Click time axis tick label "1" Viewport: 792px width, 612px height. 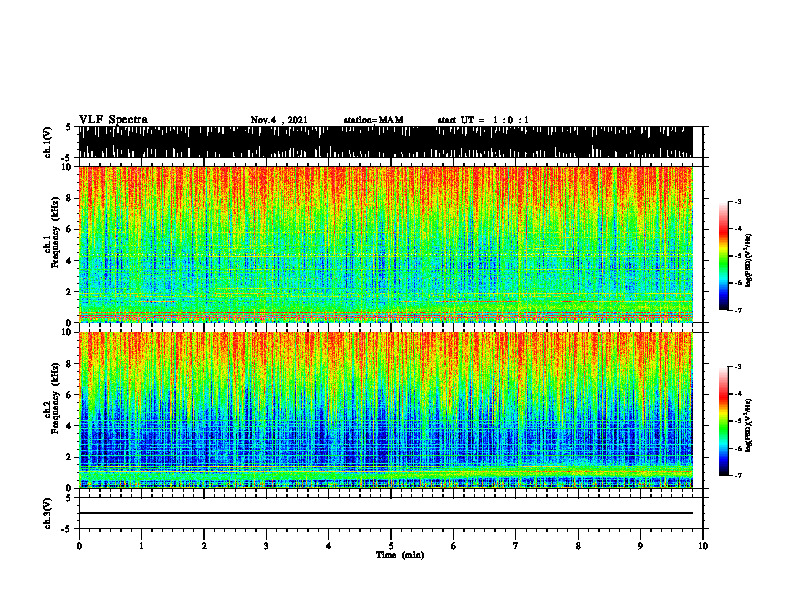click(141, 546)
